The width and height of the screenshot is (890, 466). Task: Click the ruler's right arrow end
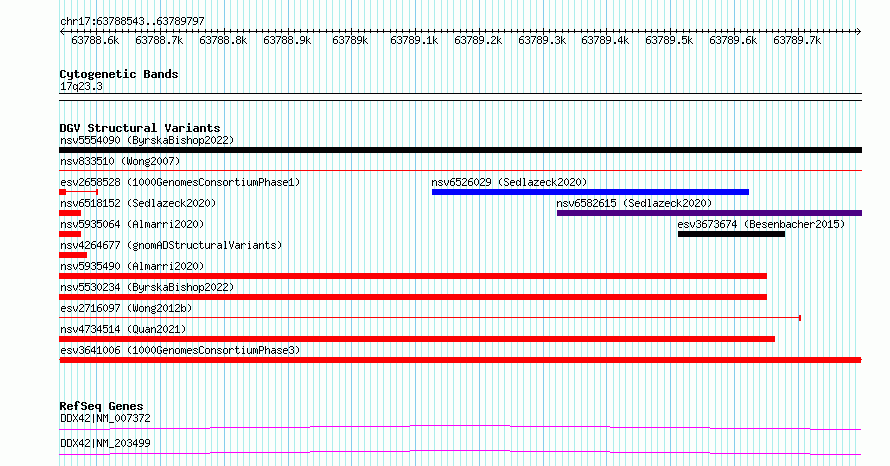pos(859,32)
